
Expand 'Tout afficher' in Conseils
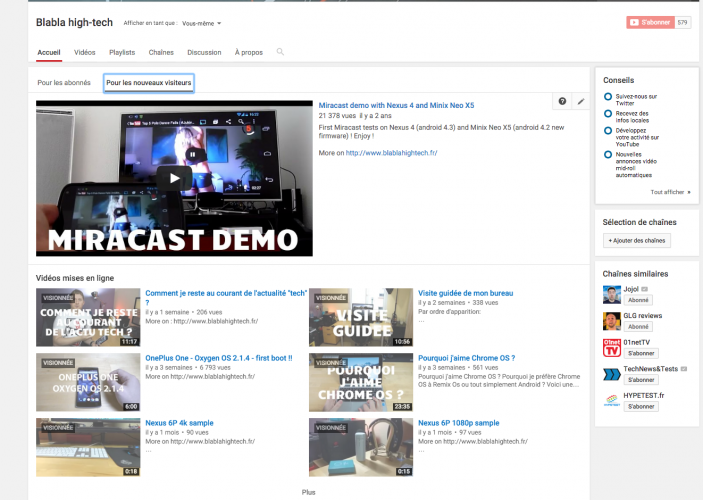(670, 192)
